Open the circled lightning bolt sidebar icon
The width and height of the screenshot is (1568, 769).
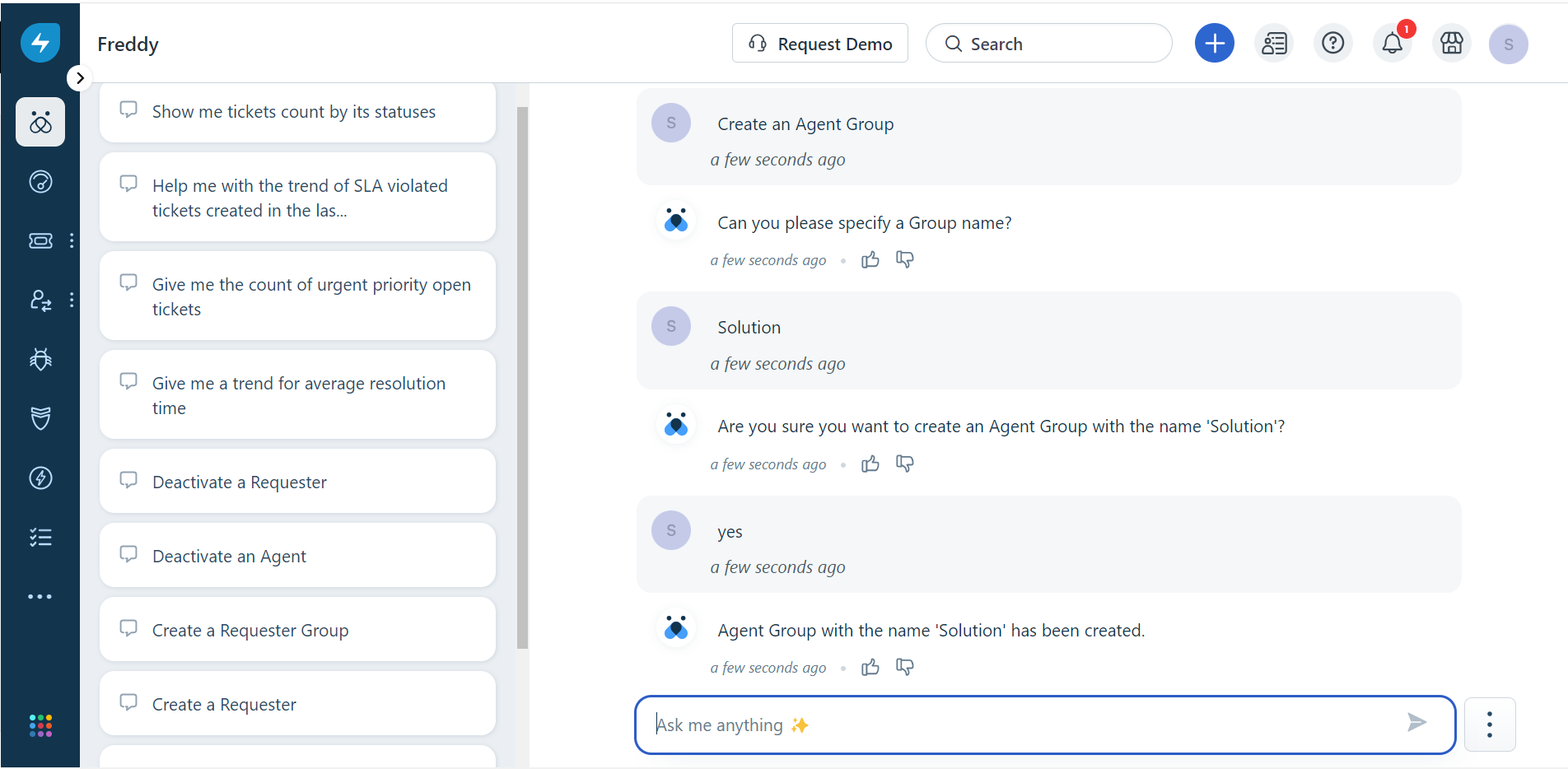[40, 478]
